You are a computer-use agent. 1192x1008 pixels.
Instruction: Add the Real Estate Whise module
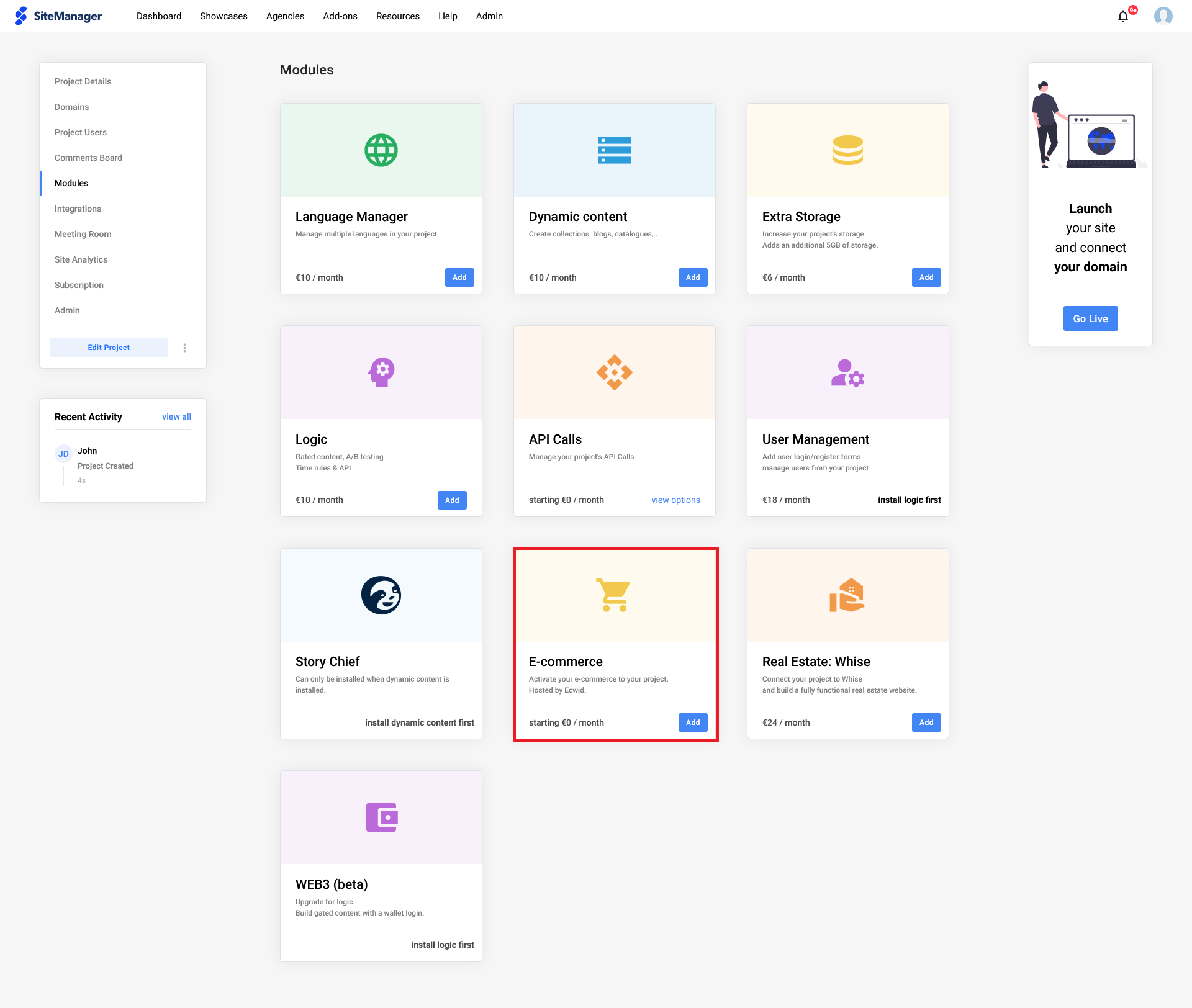[926, 722]
